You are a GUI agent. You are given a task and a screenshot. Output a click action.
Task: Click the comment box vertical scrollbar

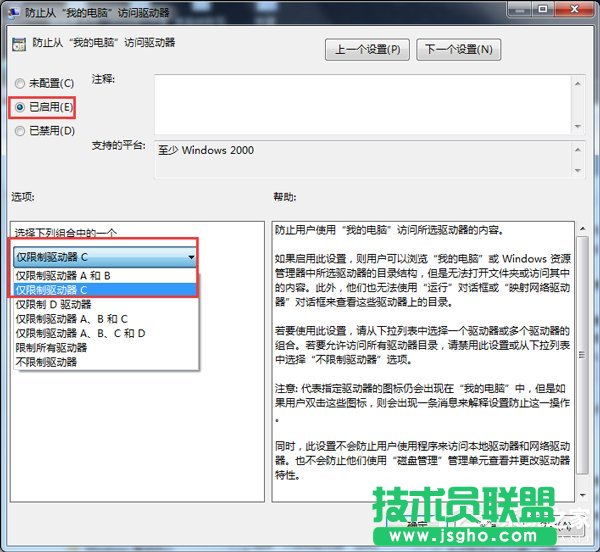[578, 98]
